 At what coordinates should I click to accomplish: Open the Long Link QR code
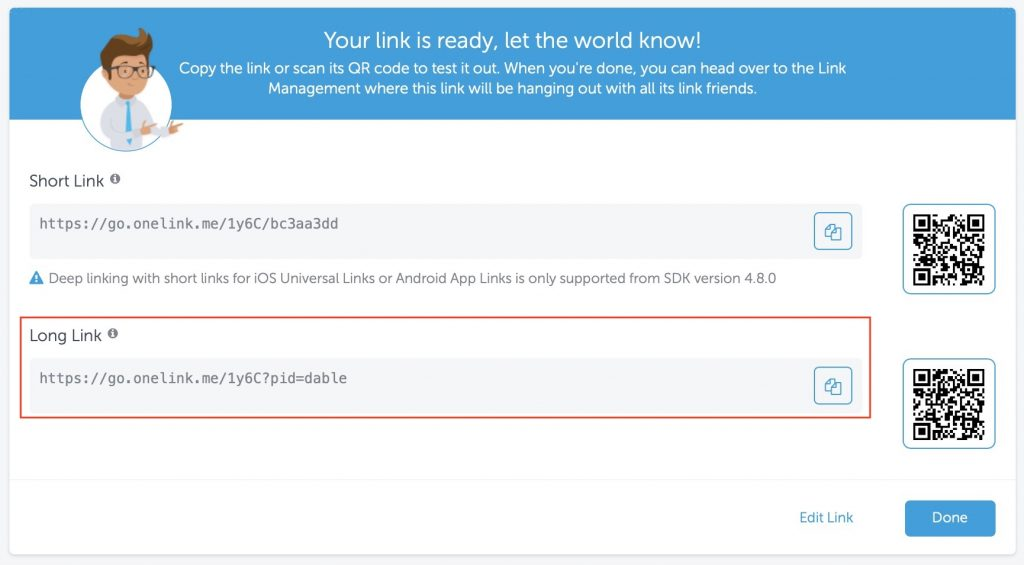(949, 404)
